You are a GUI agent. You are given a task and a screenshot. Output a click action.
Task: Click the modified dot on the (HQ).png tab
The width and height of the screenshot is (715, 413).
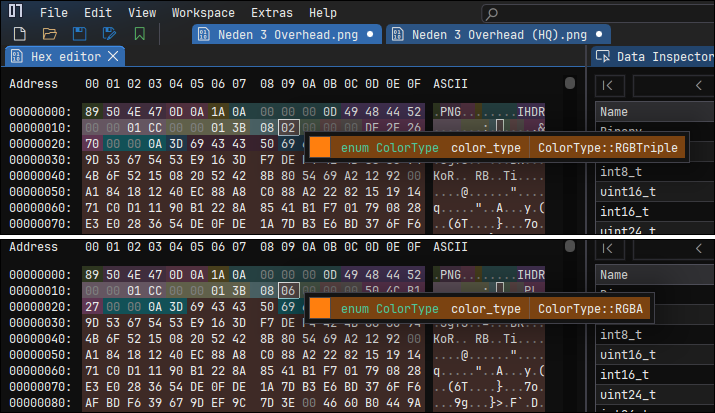pos(599,34)
